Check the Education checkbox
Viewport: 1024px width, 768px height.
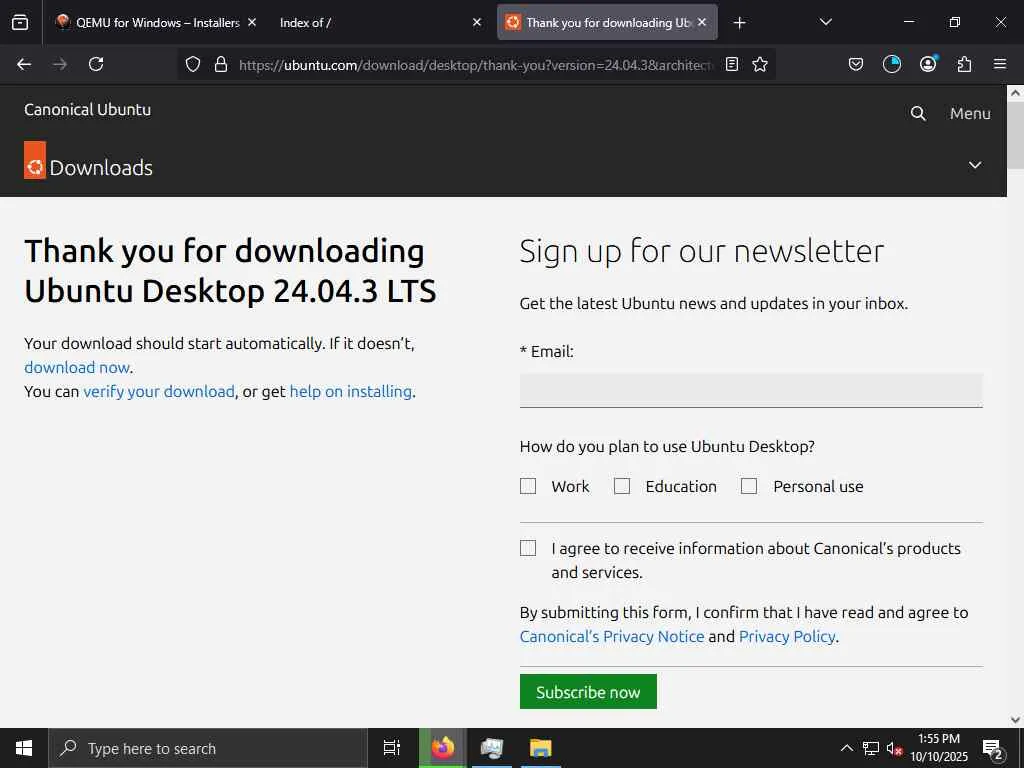(x=622, y=486)
